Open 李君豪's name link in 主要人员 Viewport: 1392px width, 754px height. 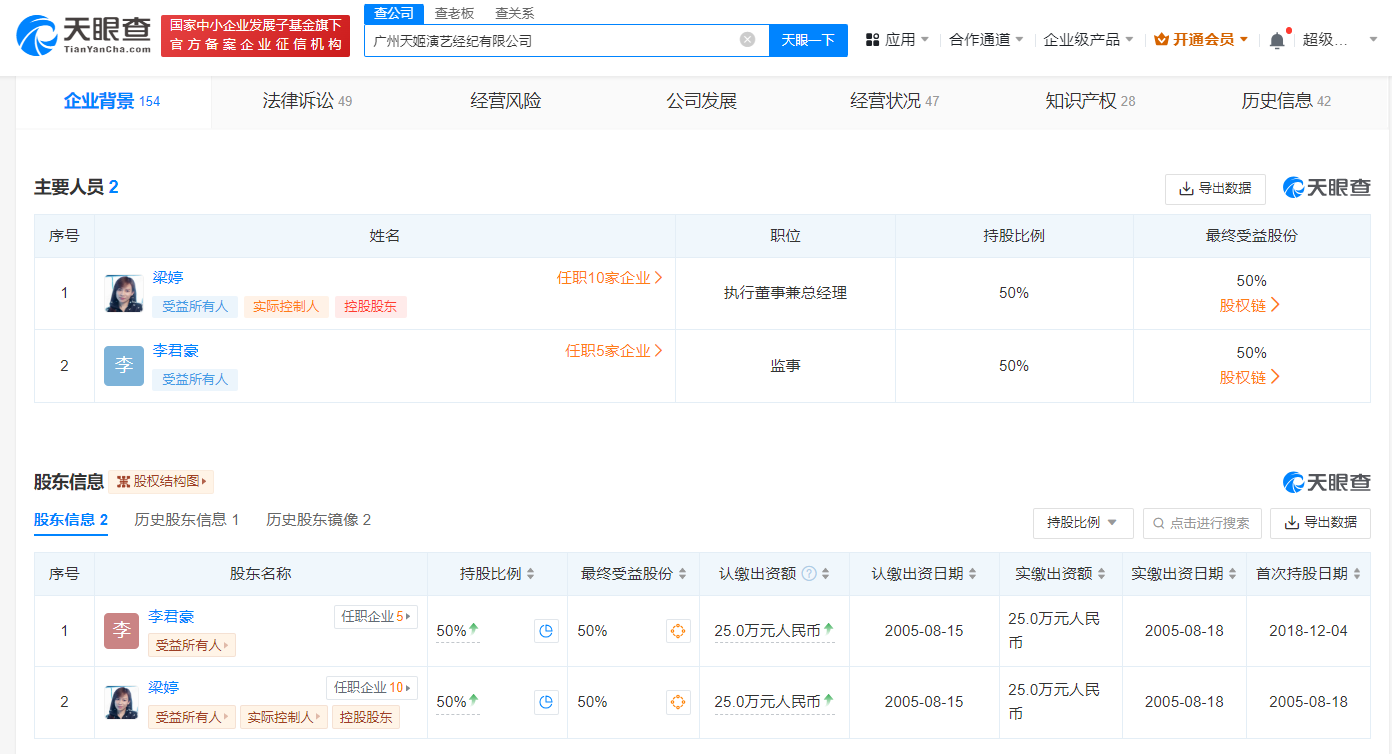pos(176,351)
